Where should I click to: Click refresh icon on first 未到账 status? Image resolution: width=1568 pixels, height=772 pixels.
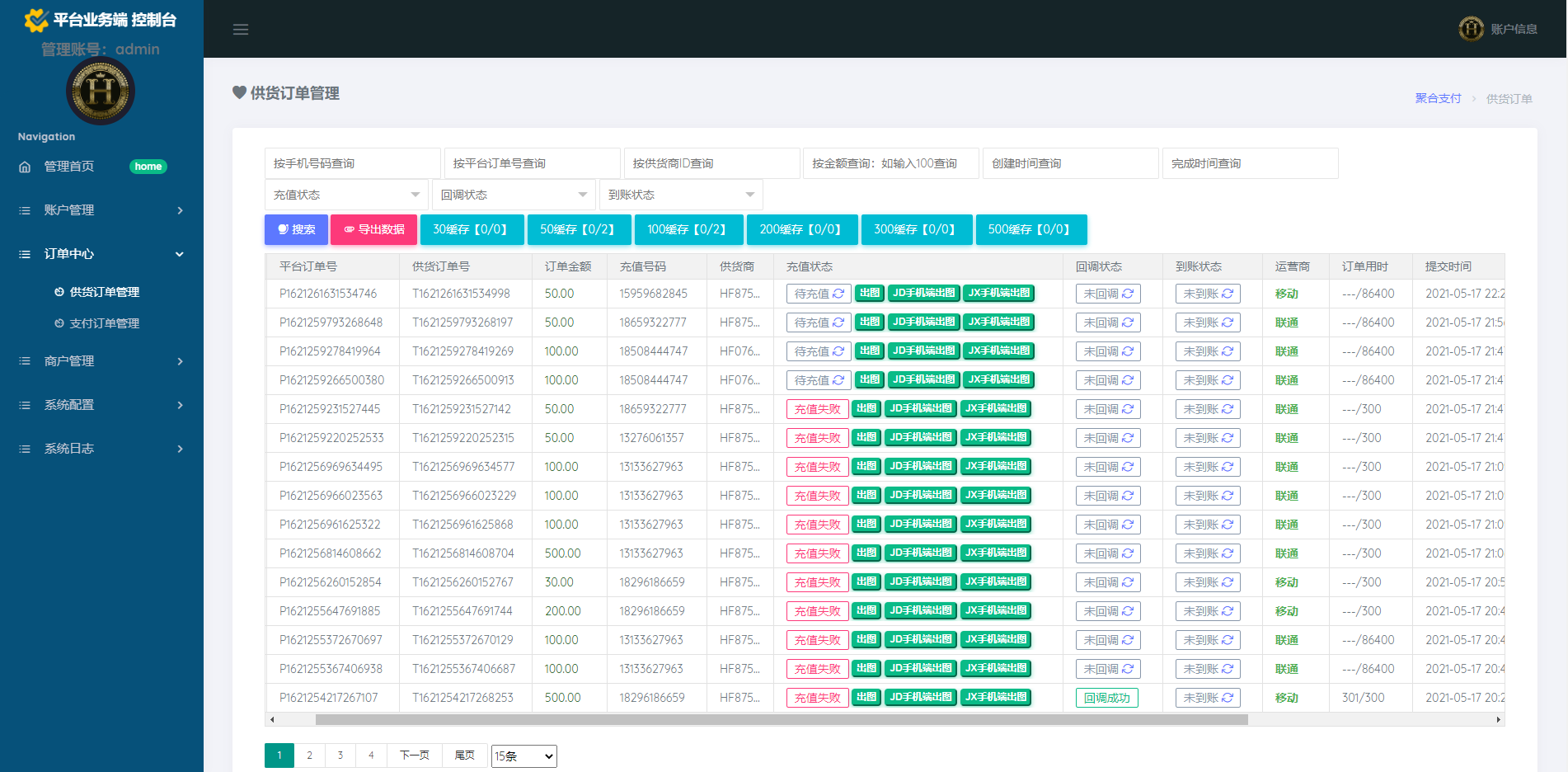pyautogui.click(x=1226, y=293)
